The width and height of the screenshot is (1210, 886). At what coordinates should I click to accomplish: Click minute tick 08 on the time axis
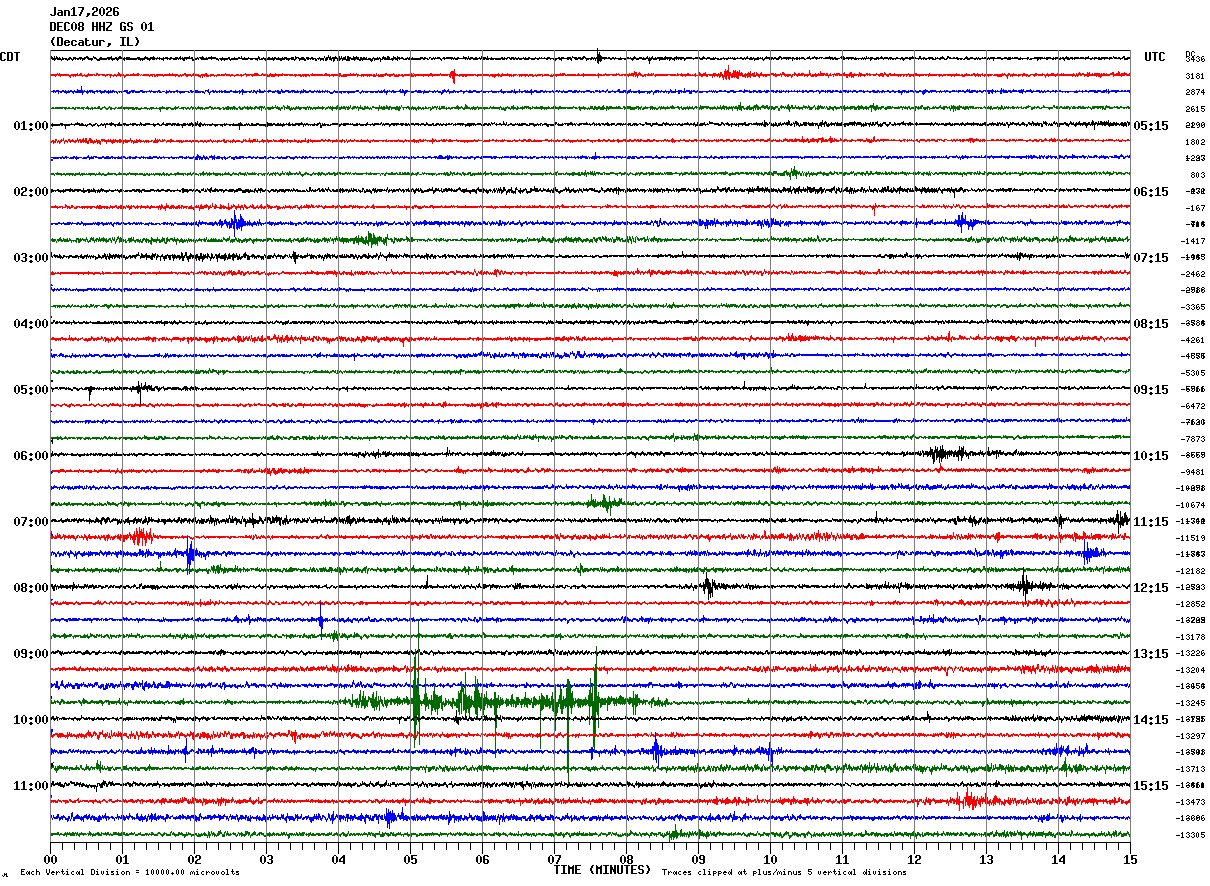[x=626, y=859]
